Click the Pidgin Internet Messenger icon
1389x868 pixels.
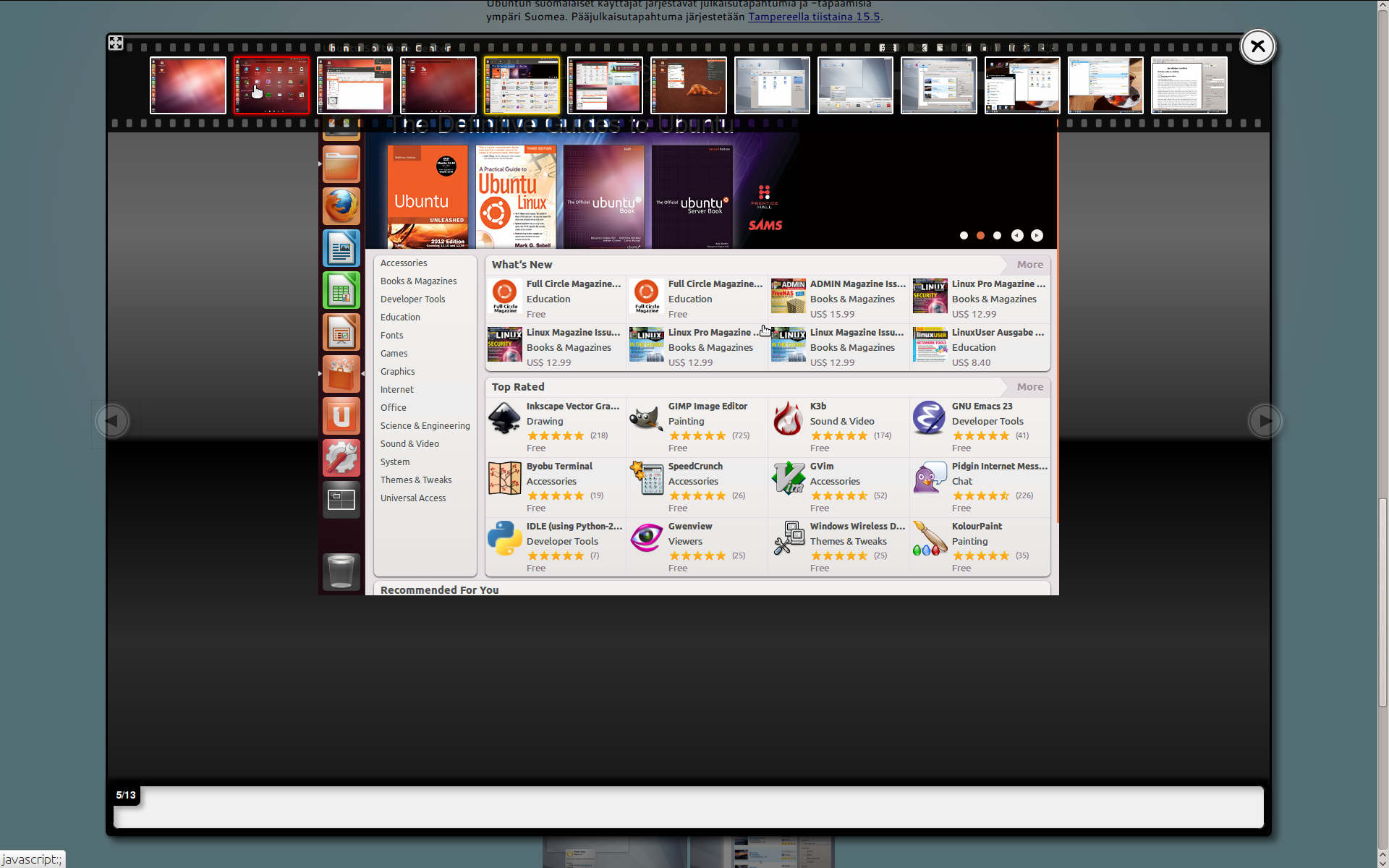click(930, 479)
